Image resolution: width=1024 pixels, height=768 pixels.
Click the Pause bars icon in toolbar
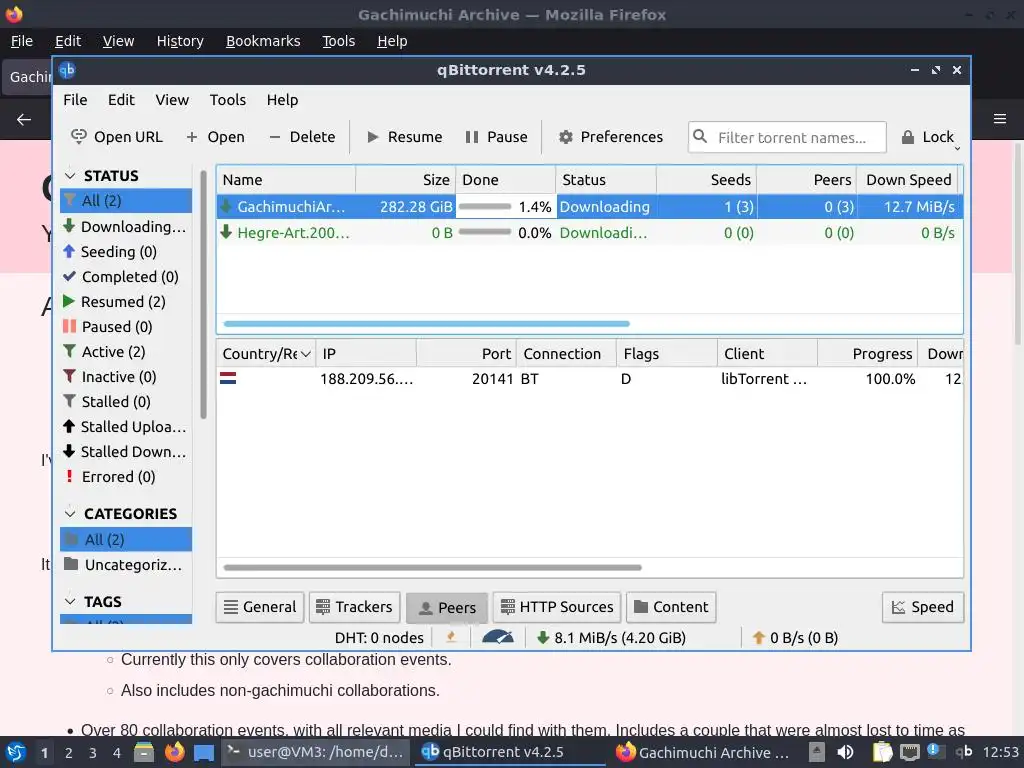pos(472,137)
